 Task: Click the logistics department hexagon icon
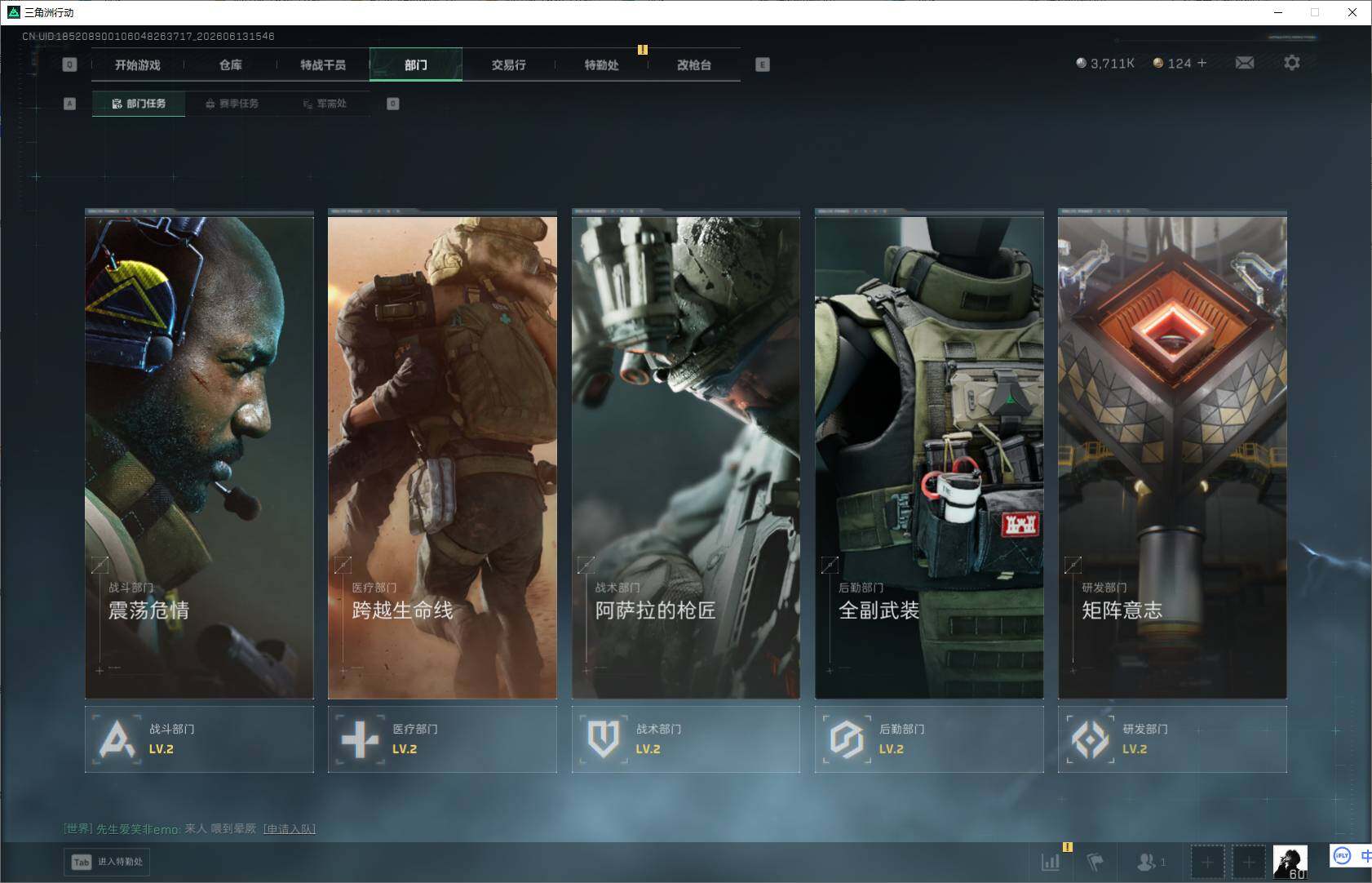pos(847,739)
